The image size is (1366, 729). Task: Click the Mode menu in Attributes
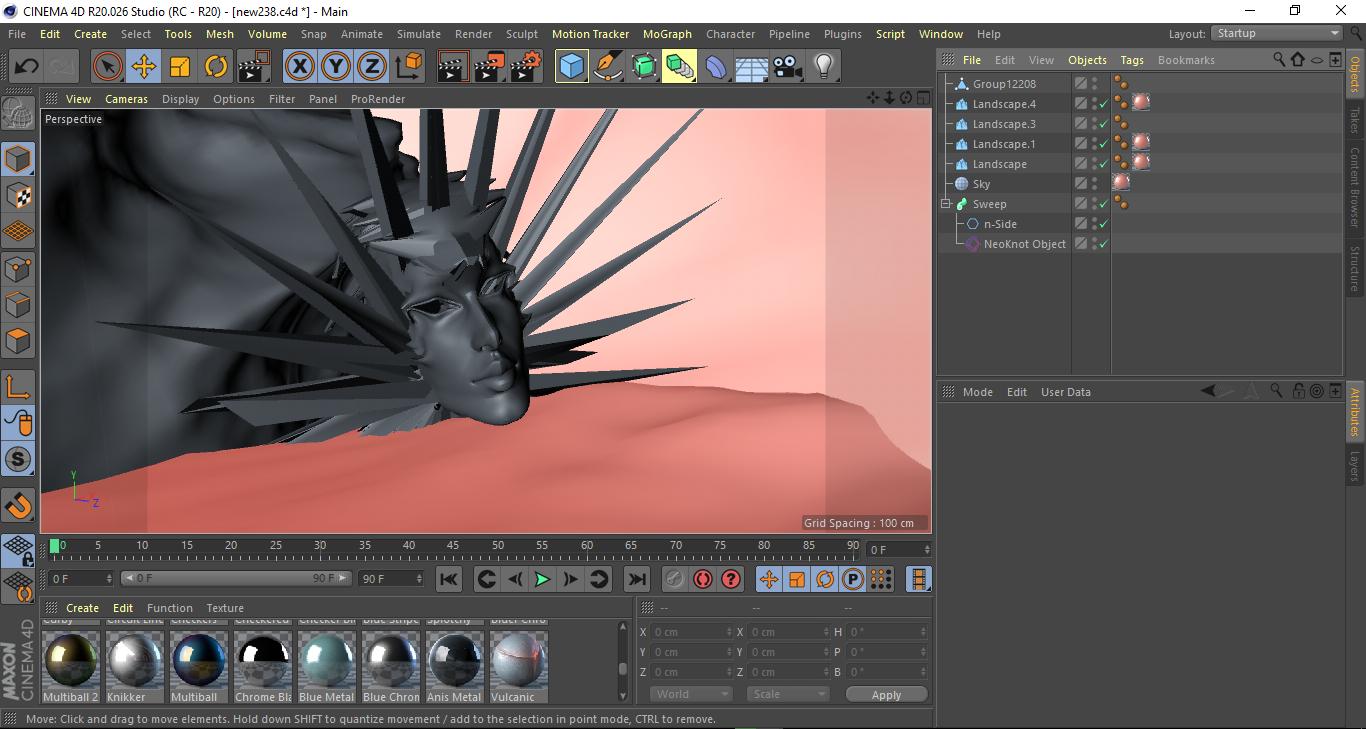point(977,392)
